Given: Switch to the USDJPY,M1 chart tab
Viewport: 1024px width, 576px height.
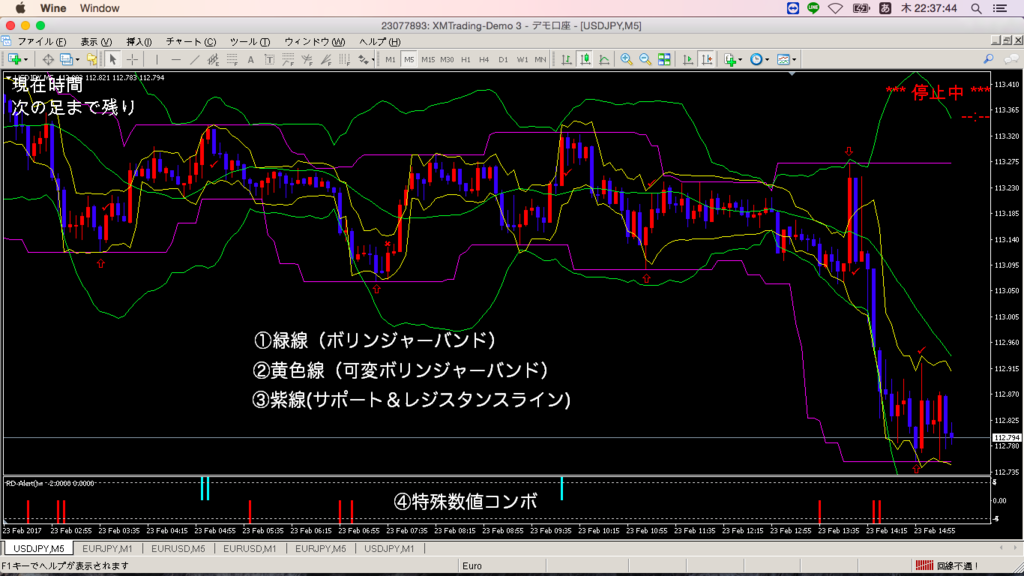Looking at the screenshot, I should 389,549.
